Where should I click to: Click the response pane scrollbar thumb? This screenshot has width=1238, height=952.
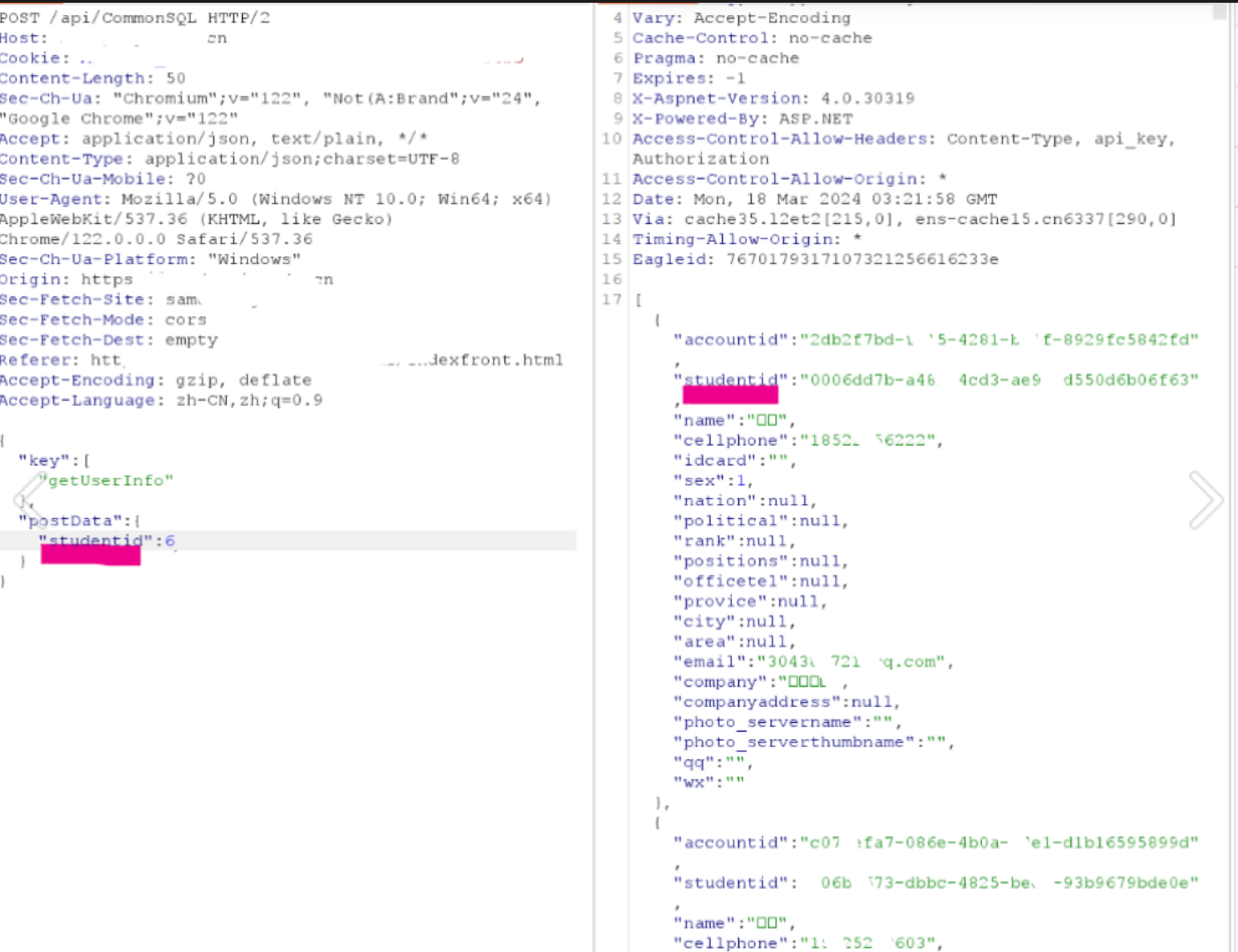[1219, 11]
